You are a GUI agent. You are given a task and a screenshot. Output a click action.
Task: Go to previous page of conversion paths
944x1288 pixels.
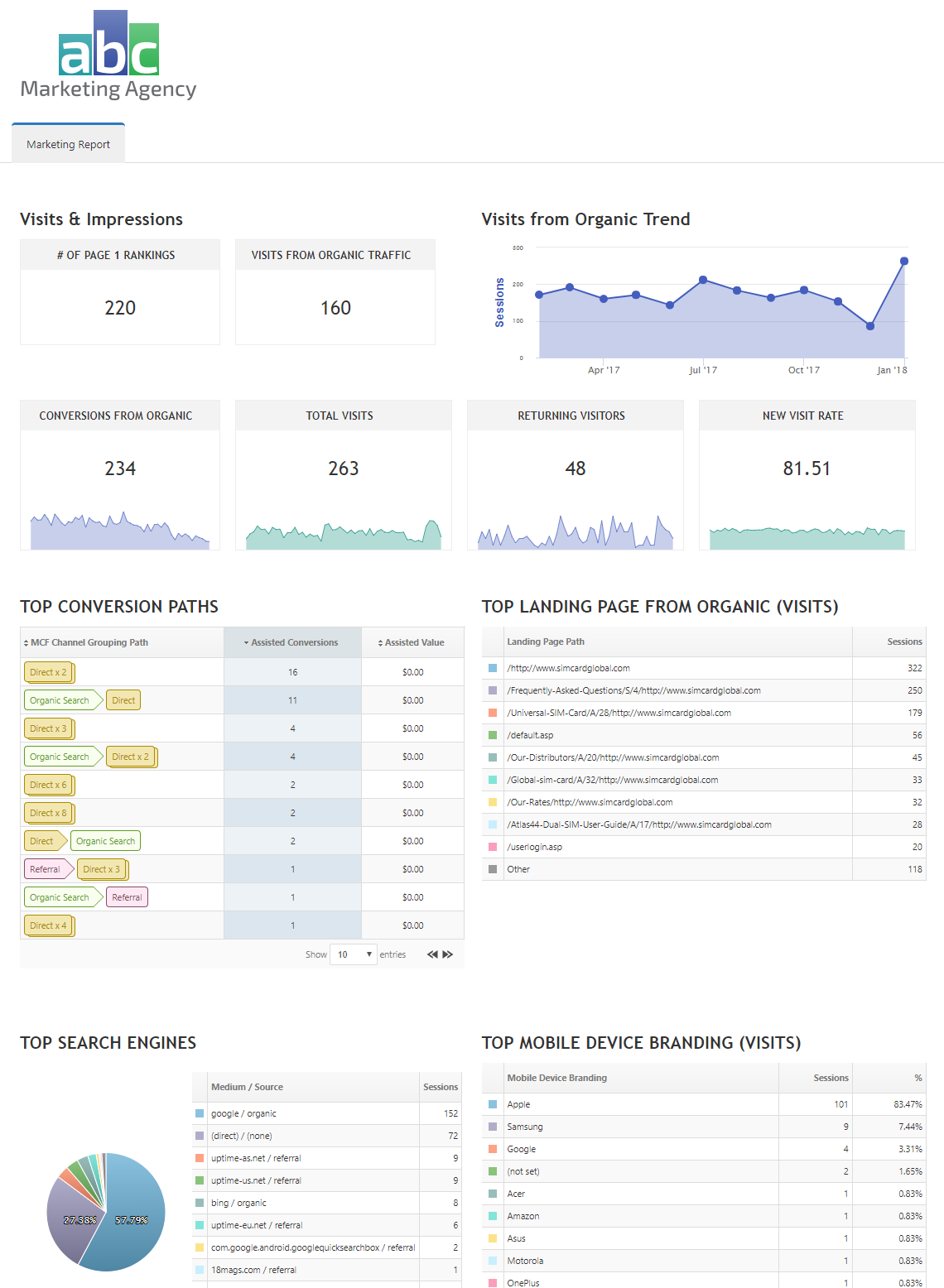click(x=432, y=954)
